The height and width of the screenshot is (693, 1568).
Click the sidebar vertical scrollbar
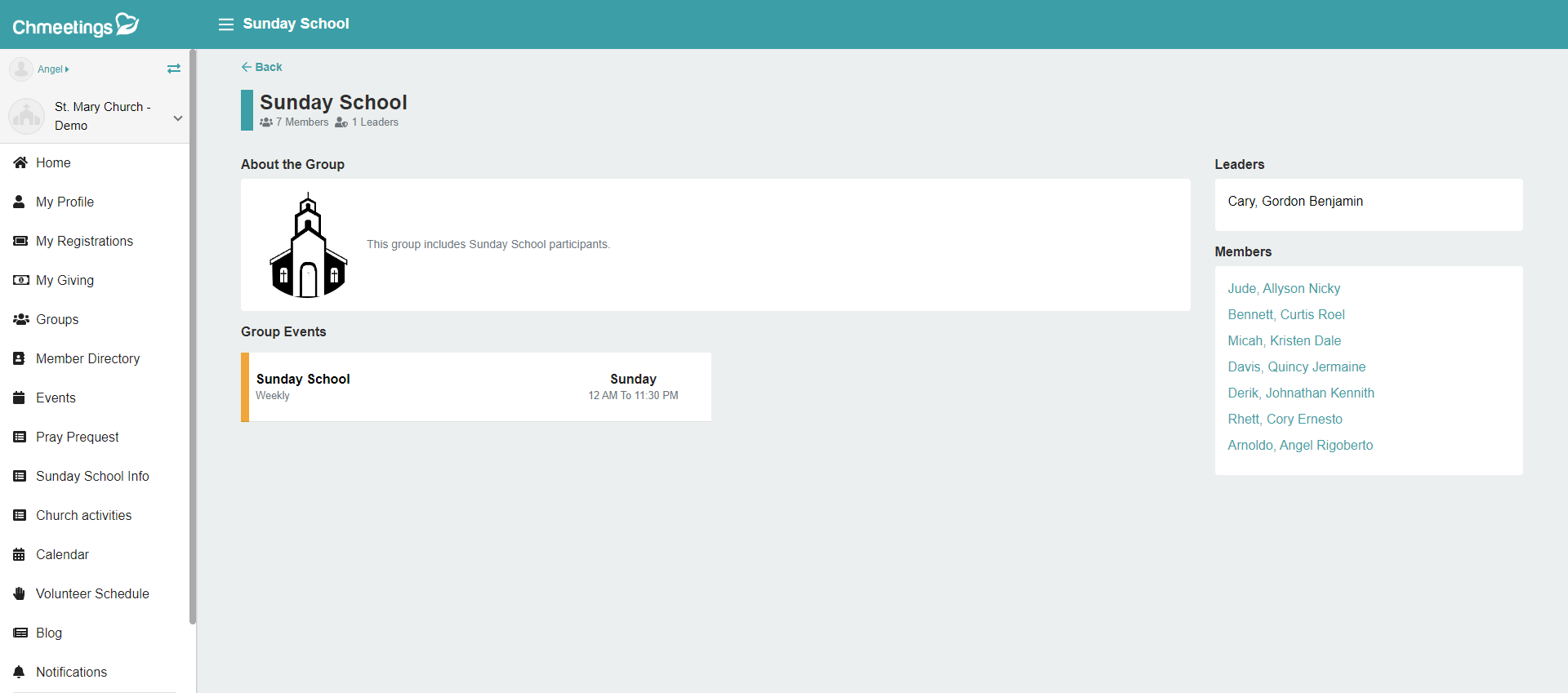[x=193, y=336]
